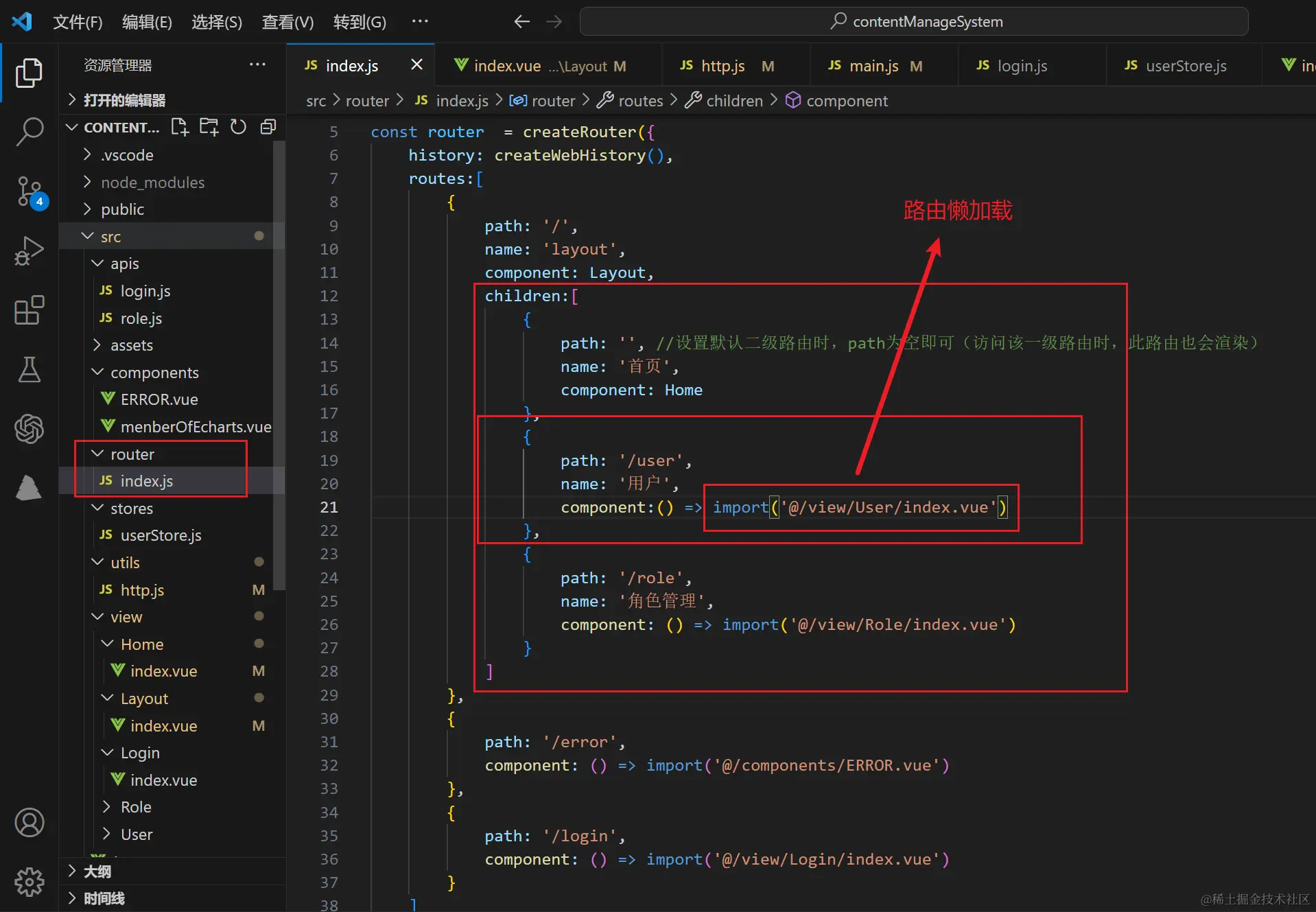The width and height of the screenshot is (1316, 912).
Task: Refresh the explorer file tree
Action: pyautogui.click(x=238, y=127)
